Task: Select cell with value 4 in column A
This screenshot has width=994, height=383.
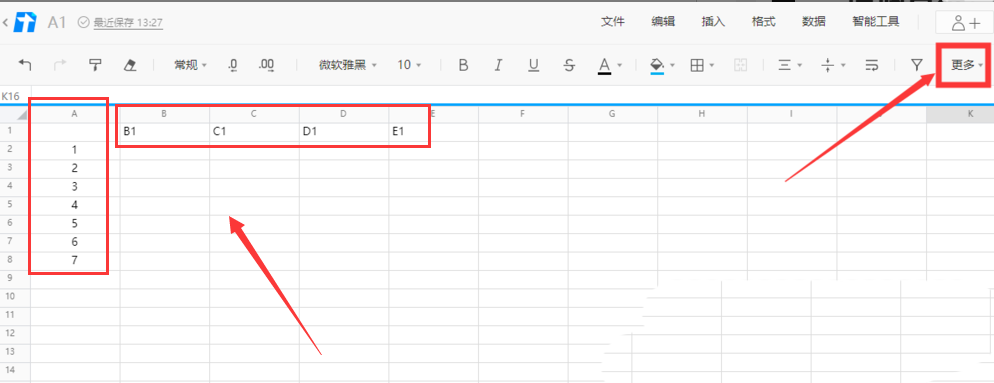Action: (x=75, y=205)
